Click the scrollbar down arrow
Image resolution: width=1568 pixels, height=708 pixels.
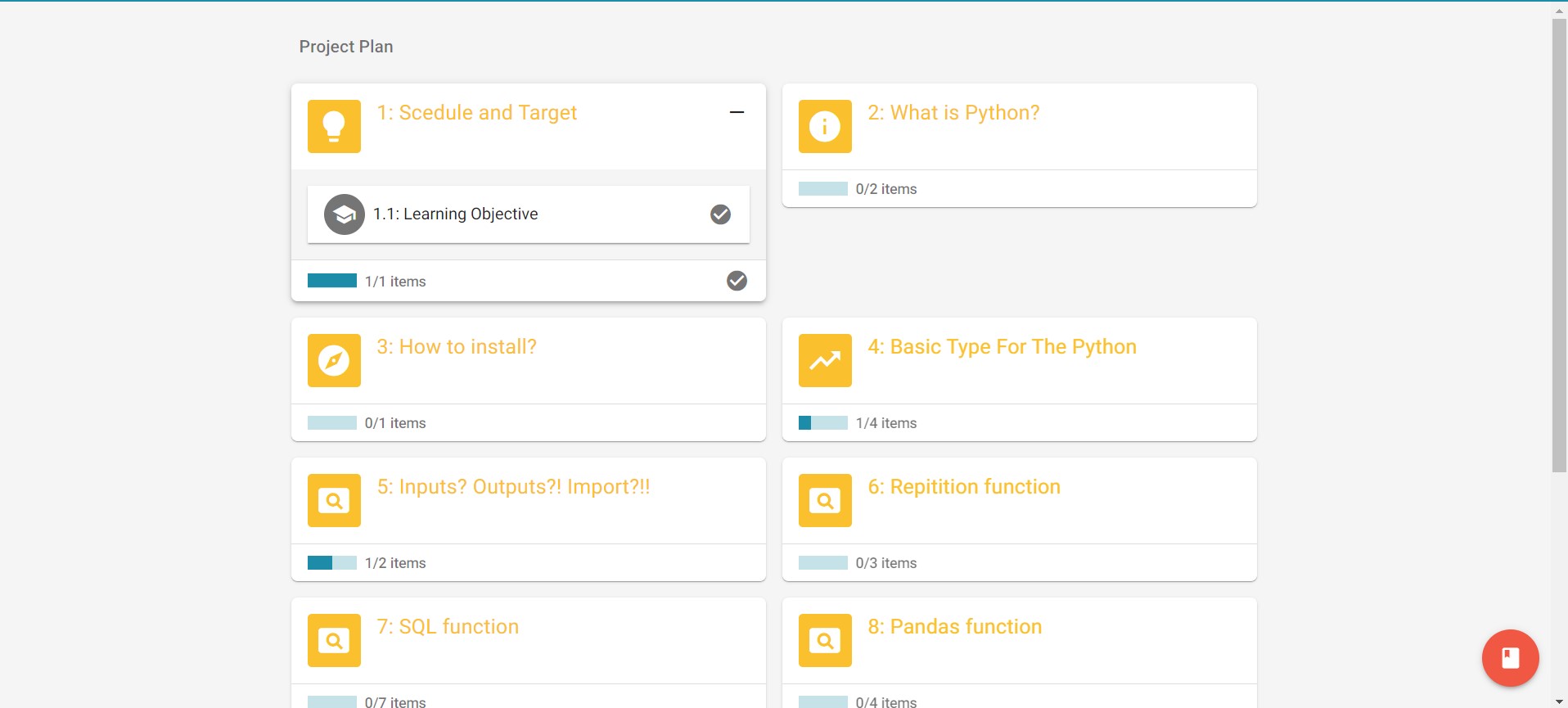pyautogui.click(x=1559, y=701)
